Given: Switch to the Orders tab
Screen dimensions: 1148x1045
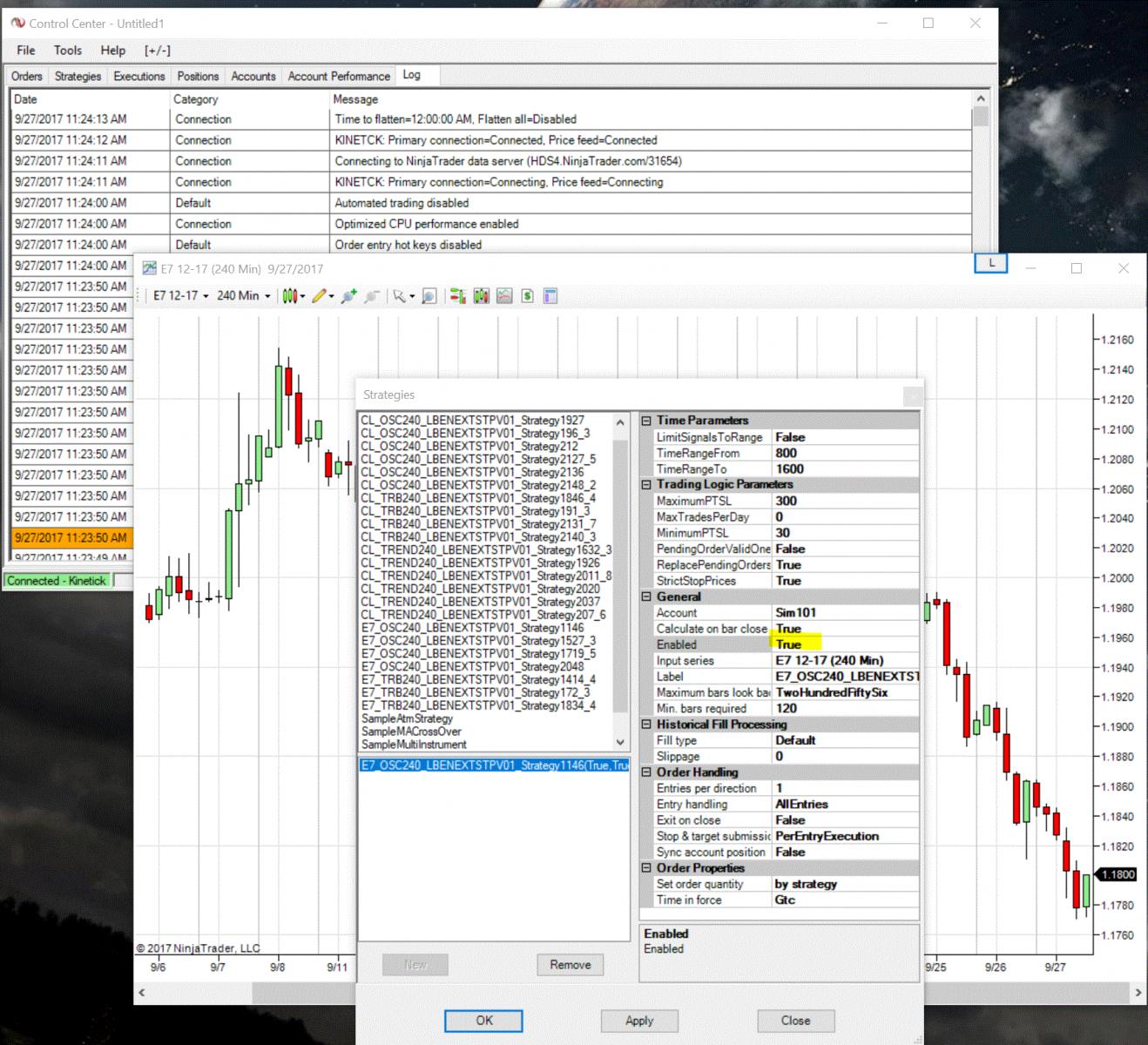Looking at the screenshot, I should (27, 77).
